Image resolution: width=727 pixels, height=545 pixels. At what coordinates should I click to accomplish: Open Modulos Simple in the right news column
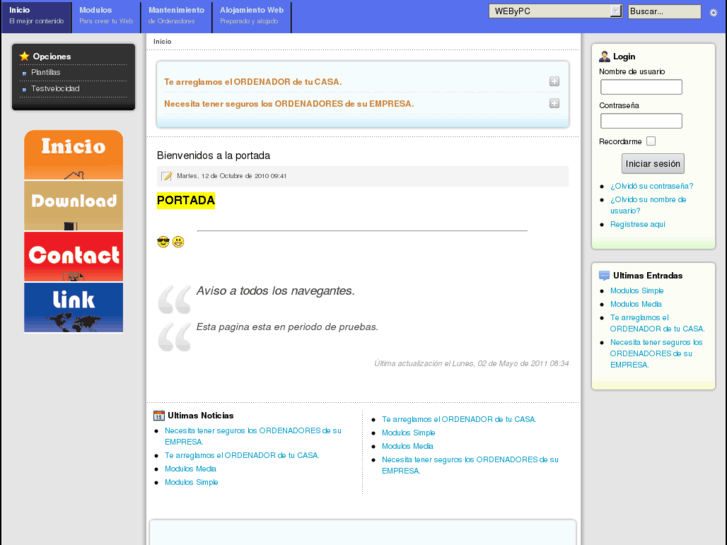click(408, 433)
